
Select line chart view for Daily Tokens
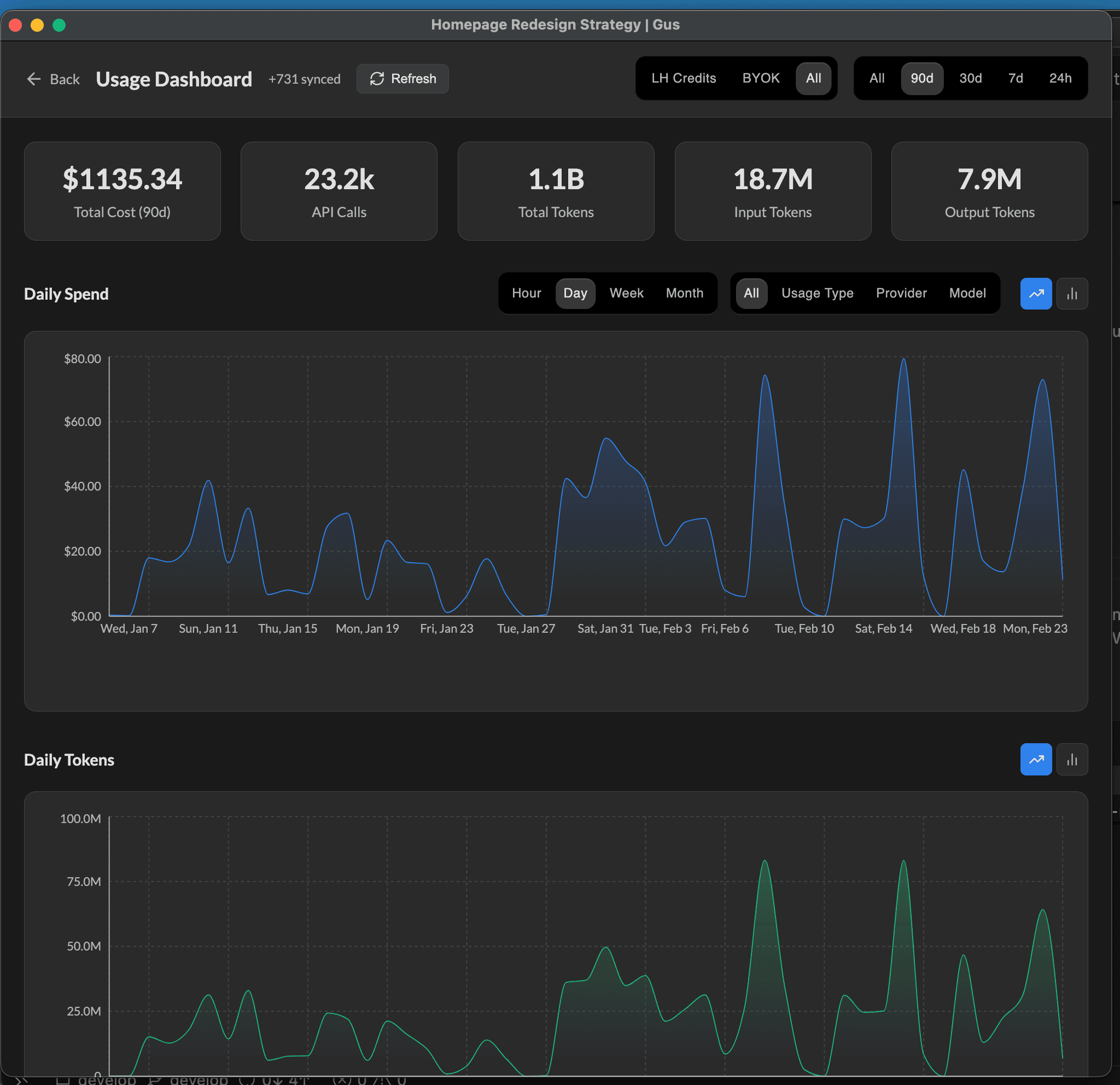1036,759
